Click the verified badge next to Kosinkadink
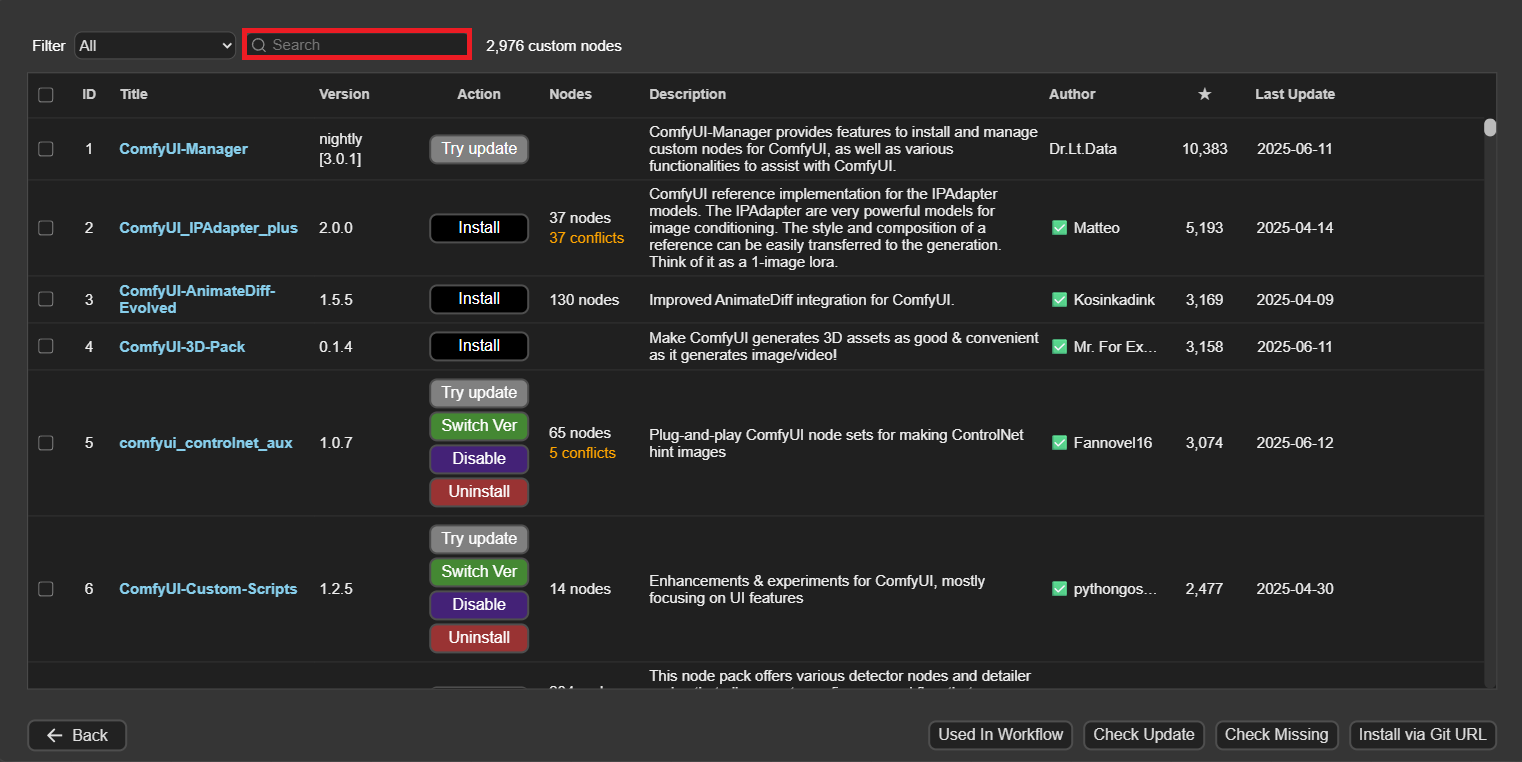Screen dimensions: 1522x762 point(1059,299)
